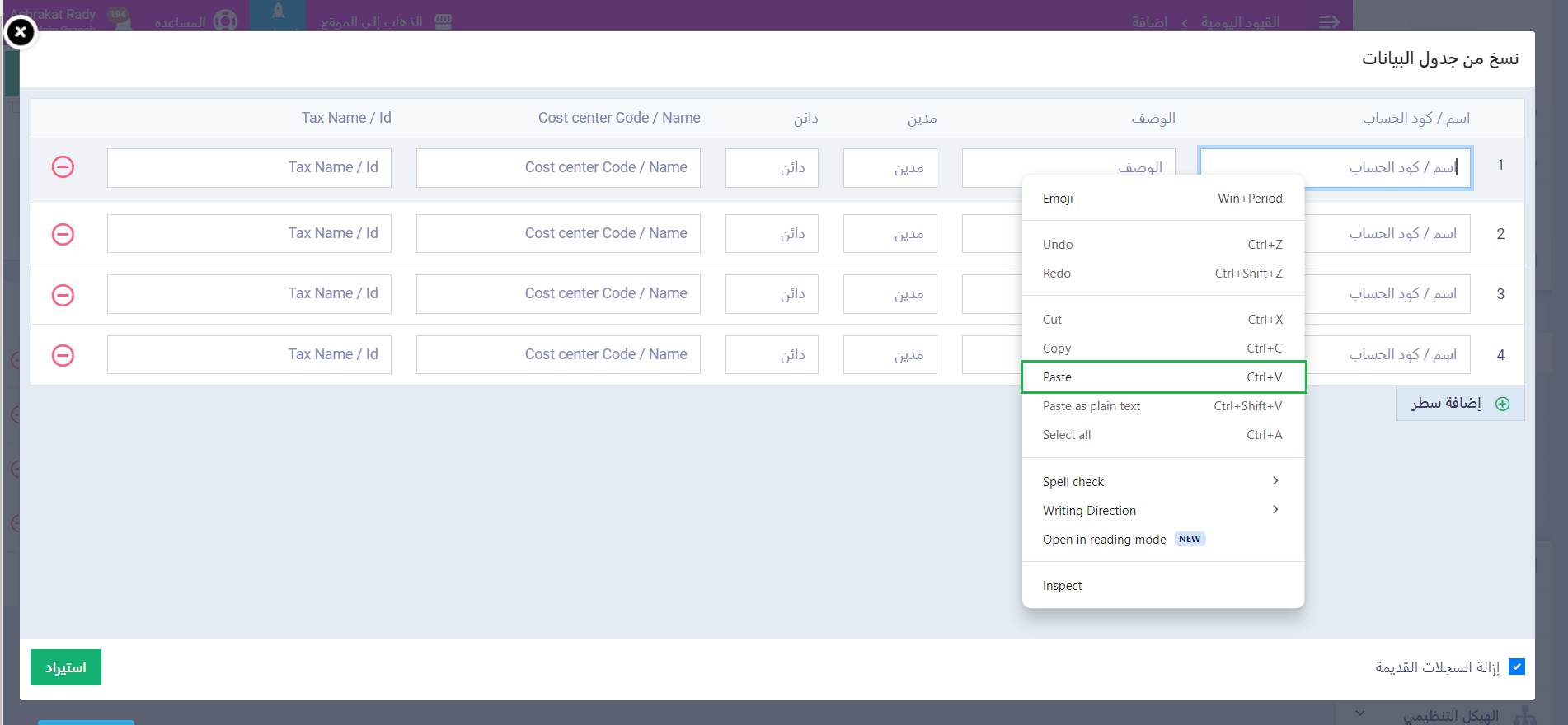1568x725 pixels.
Task: Uncheck the إزالة السجلات القديمة checkbox
Action: pyautogui.click(x=1516, y=667)
